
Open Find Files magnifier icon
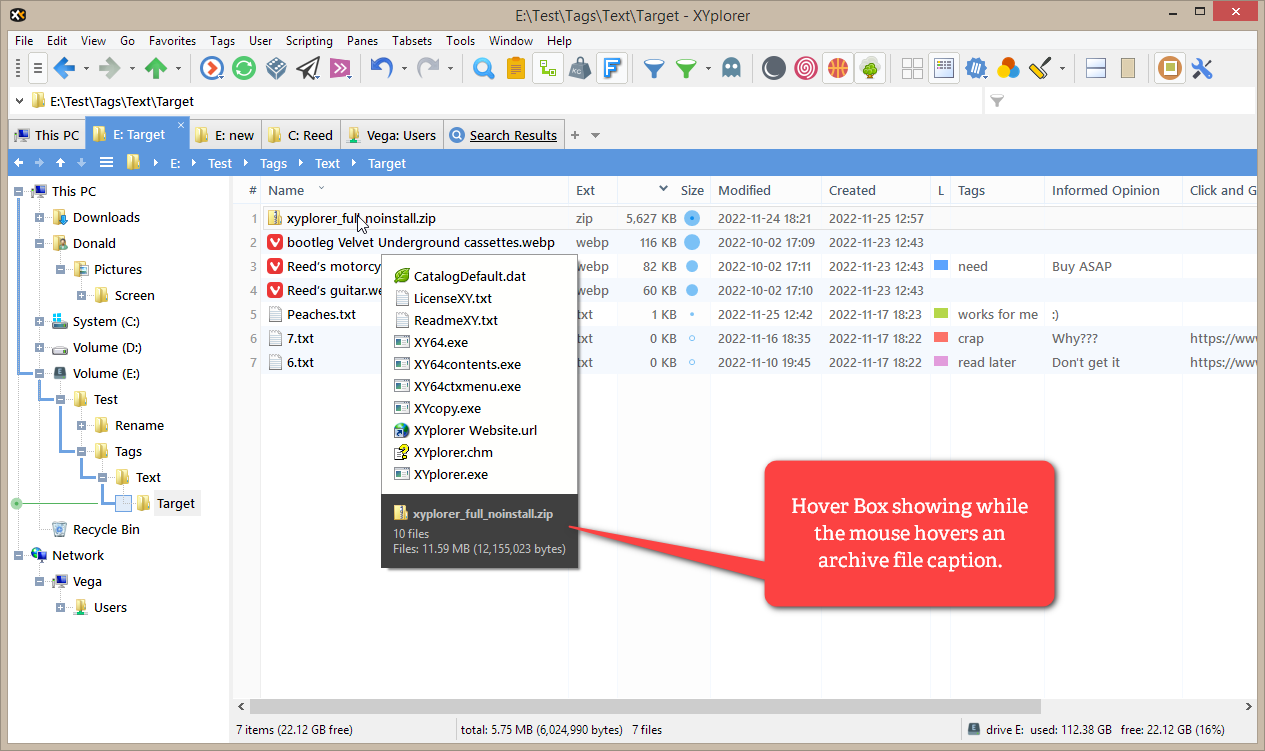[483, 68]
